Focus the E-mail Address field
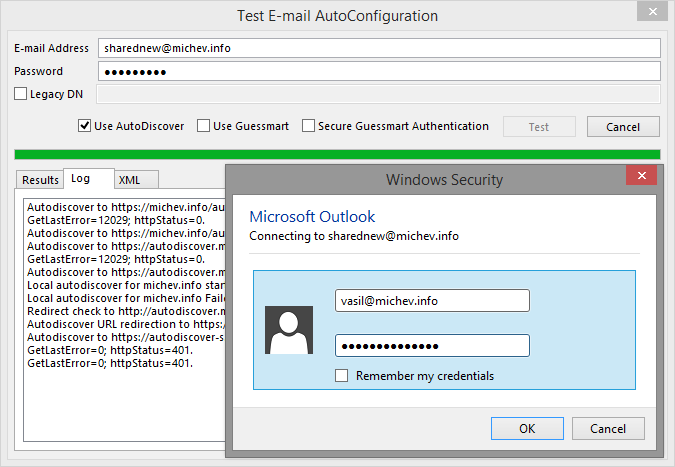This screenshot has width=675, height=467. point(379,49)
